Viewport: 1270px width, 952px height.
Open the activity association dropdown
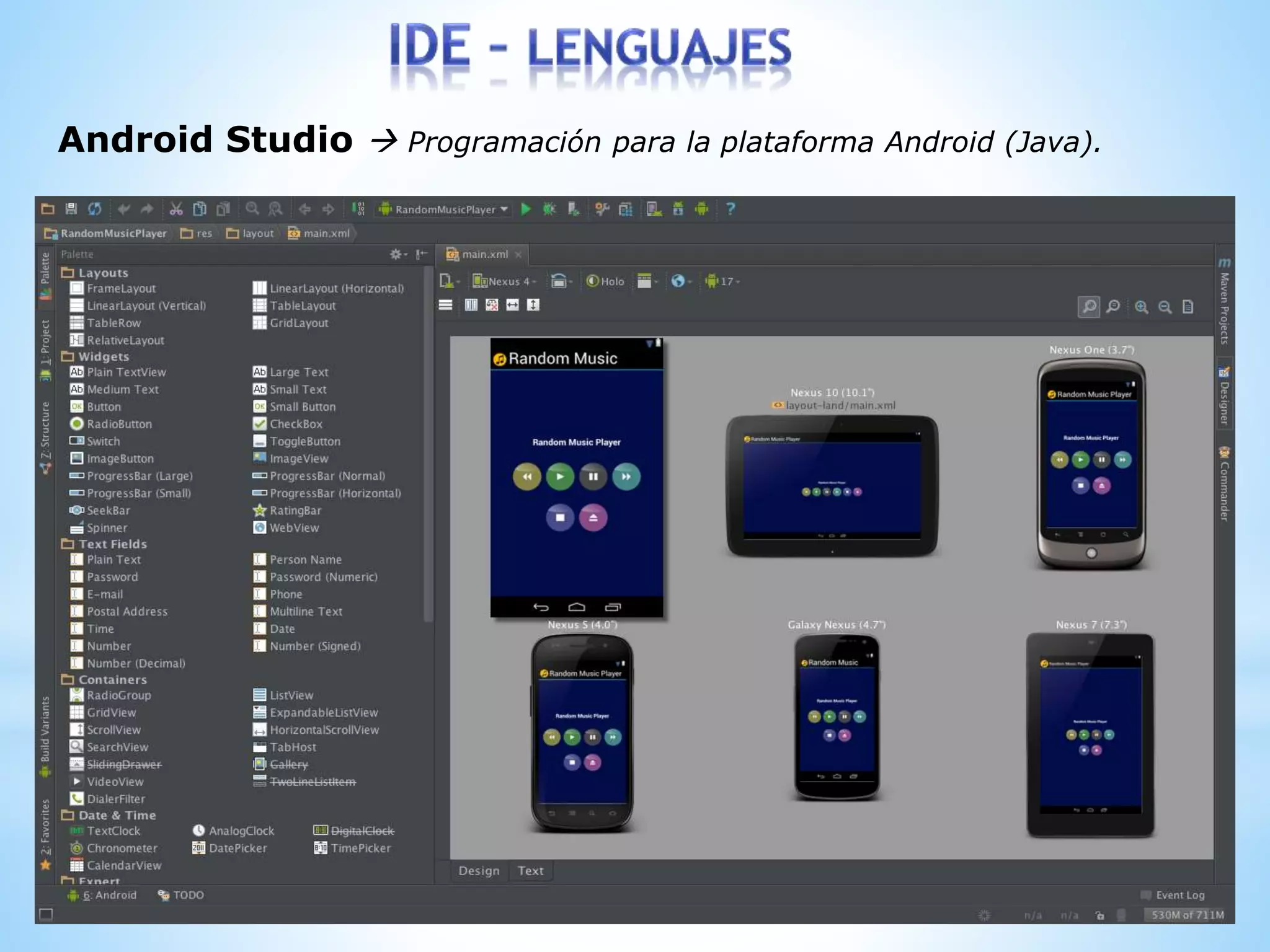647,281
